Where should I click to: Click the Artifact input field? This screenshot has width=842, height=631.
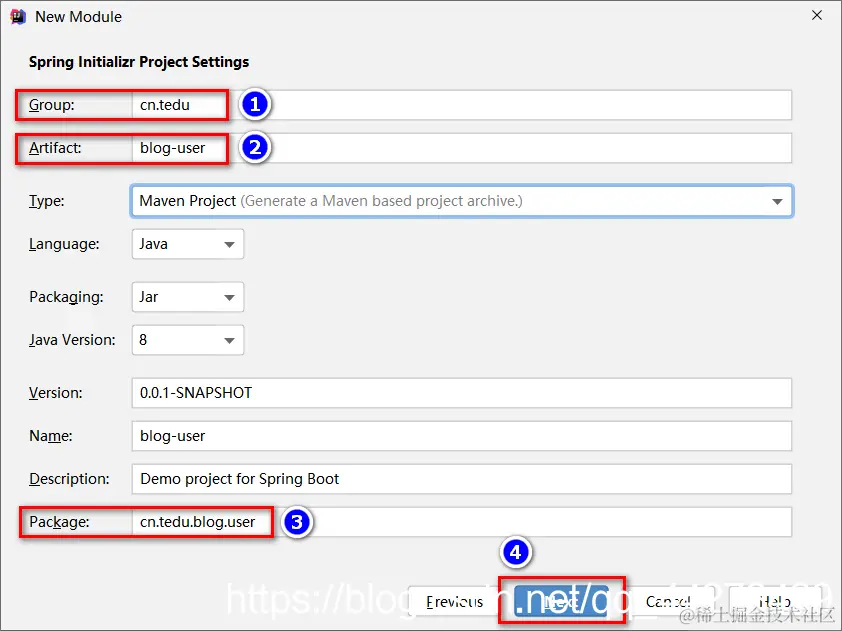pyautogui.click(x=461, y=148)
